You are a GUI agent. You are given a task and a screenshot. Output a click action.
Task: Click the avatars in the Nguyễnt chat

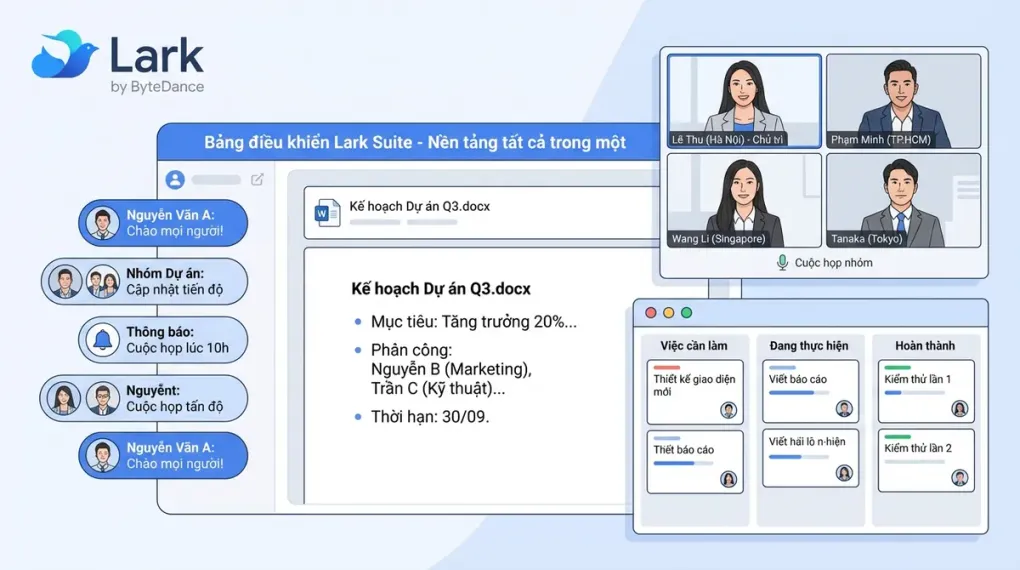coord(85,398)
